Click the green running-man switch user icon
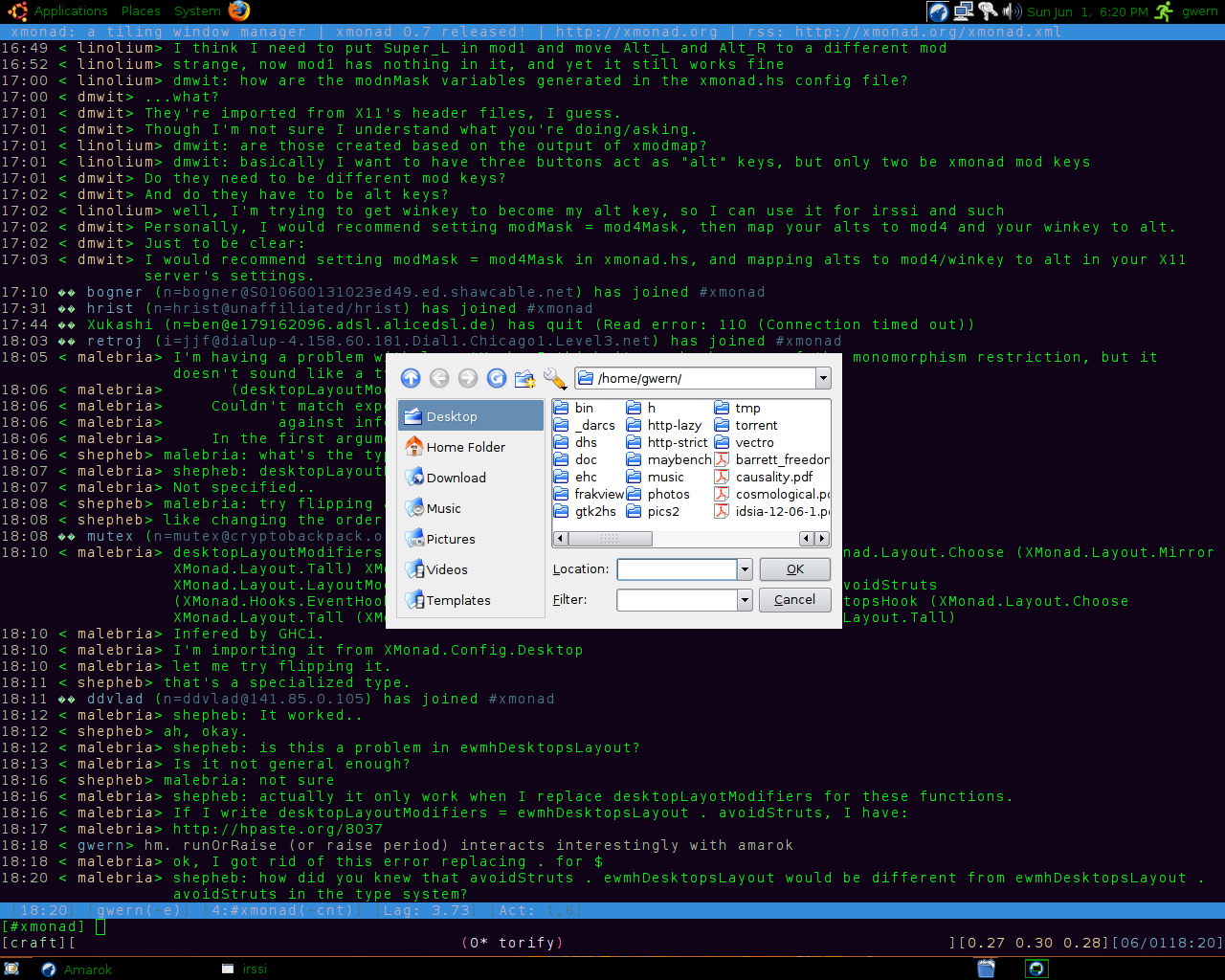The width and height of the screenshot is (1225, 980). click(x=1164, y=11)
